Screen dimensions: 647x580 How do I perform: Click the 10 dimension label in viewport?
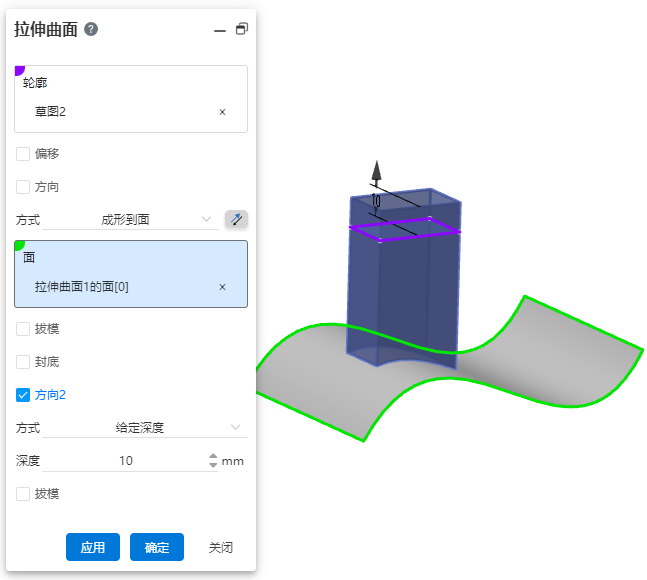[x=376, y=200]
